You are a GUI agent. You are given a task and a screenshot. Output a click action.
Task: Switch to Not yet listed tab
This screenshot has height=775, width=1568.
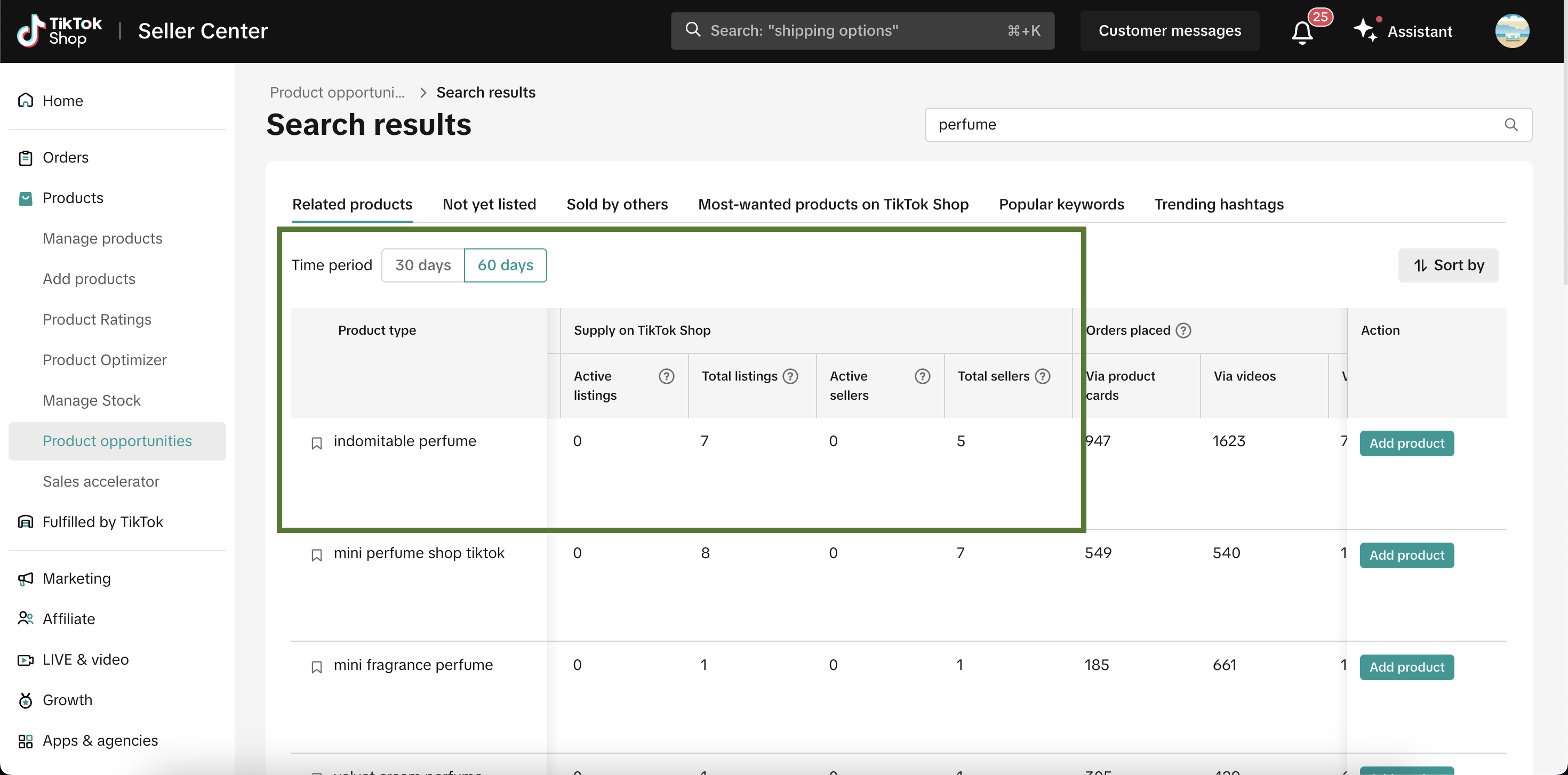(489, 204)
